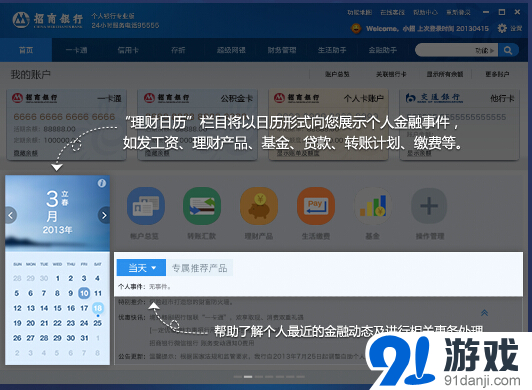Open the 超级网银 menu
This screenshot has height=390, width=532.
(x=231, y=50)
